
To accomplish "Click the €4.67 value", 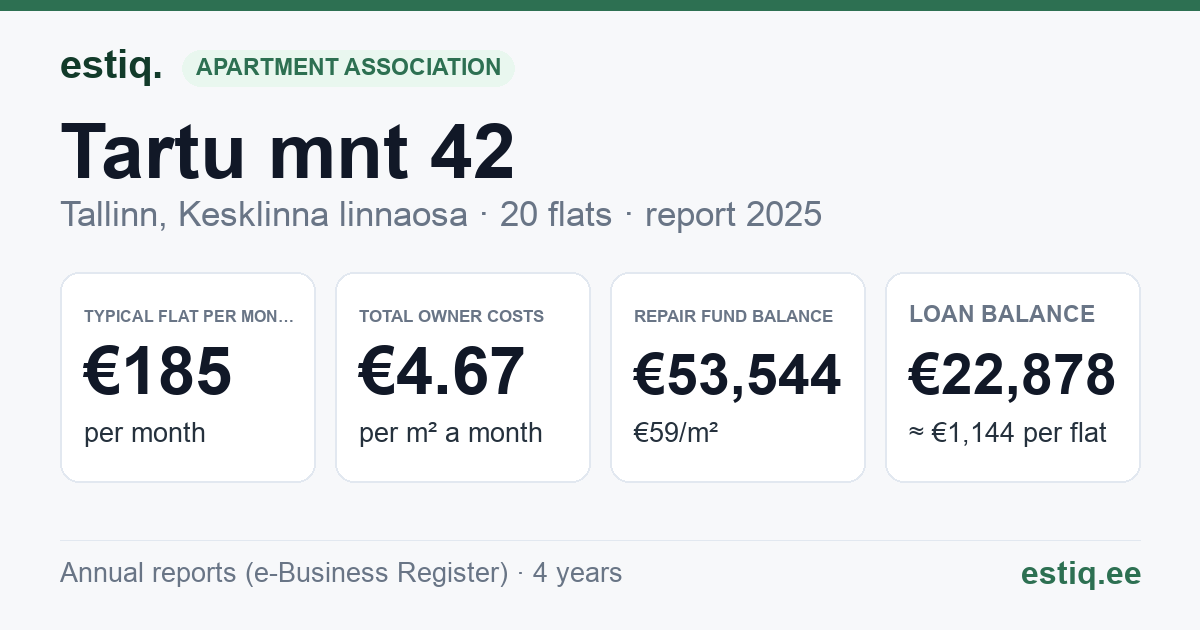I will 441,371.
